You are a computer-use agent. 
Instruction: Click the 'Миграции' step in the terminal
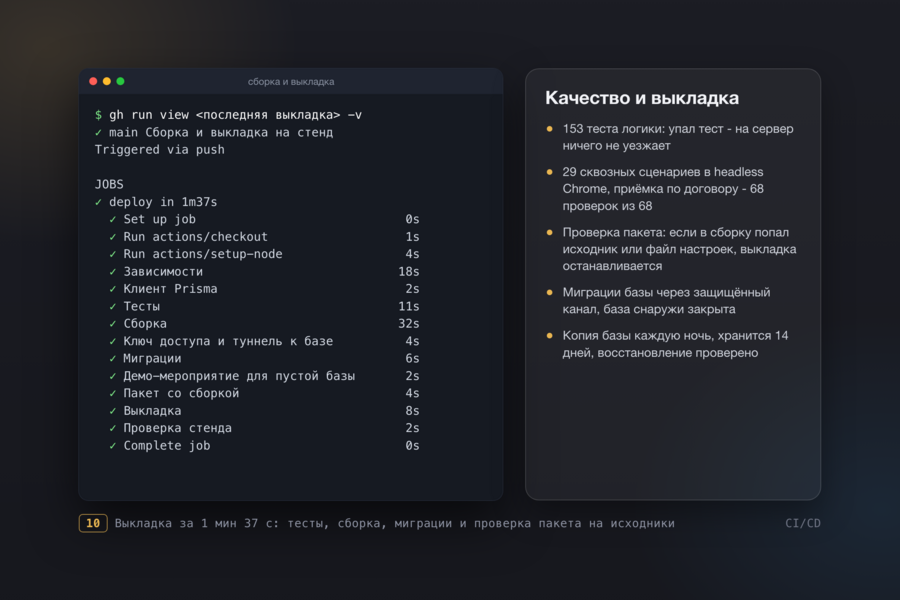pyautogui.click(x=264, y=358)
